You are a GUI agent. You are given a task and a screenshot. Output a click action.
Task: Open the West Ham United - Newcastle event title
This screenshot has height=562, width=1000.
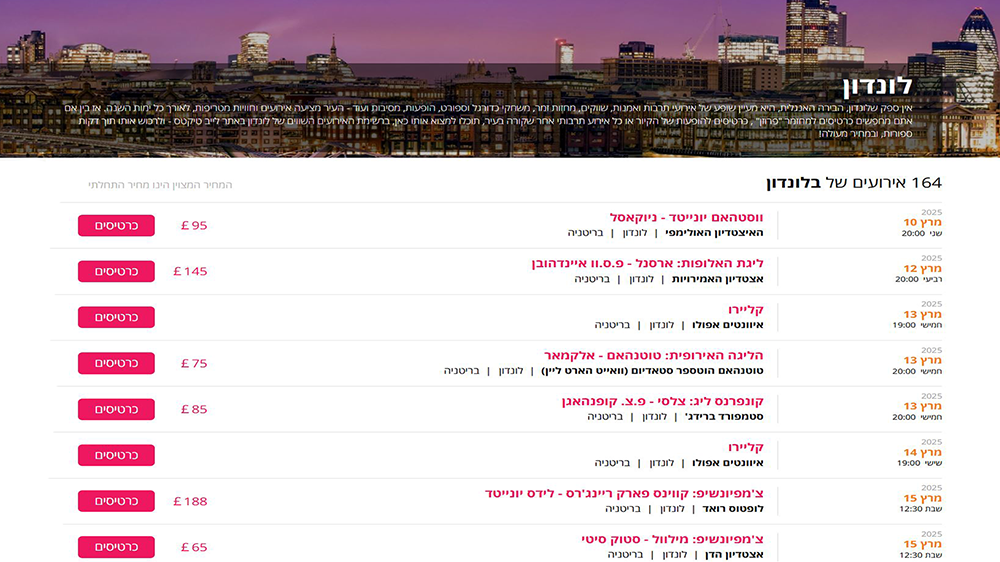(x=686, y=218)
